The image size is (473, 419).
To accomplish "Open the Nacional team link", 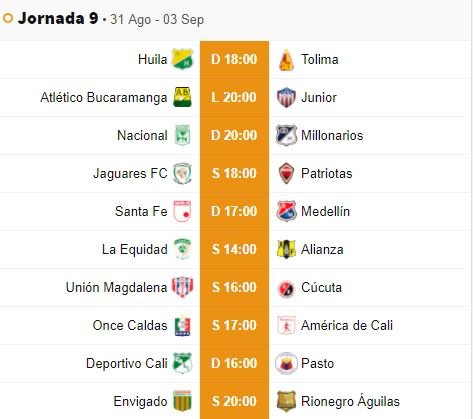I will tap(142, 135).
